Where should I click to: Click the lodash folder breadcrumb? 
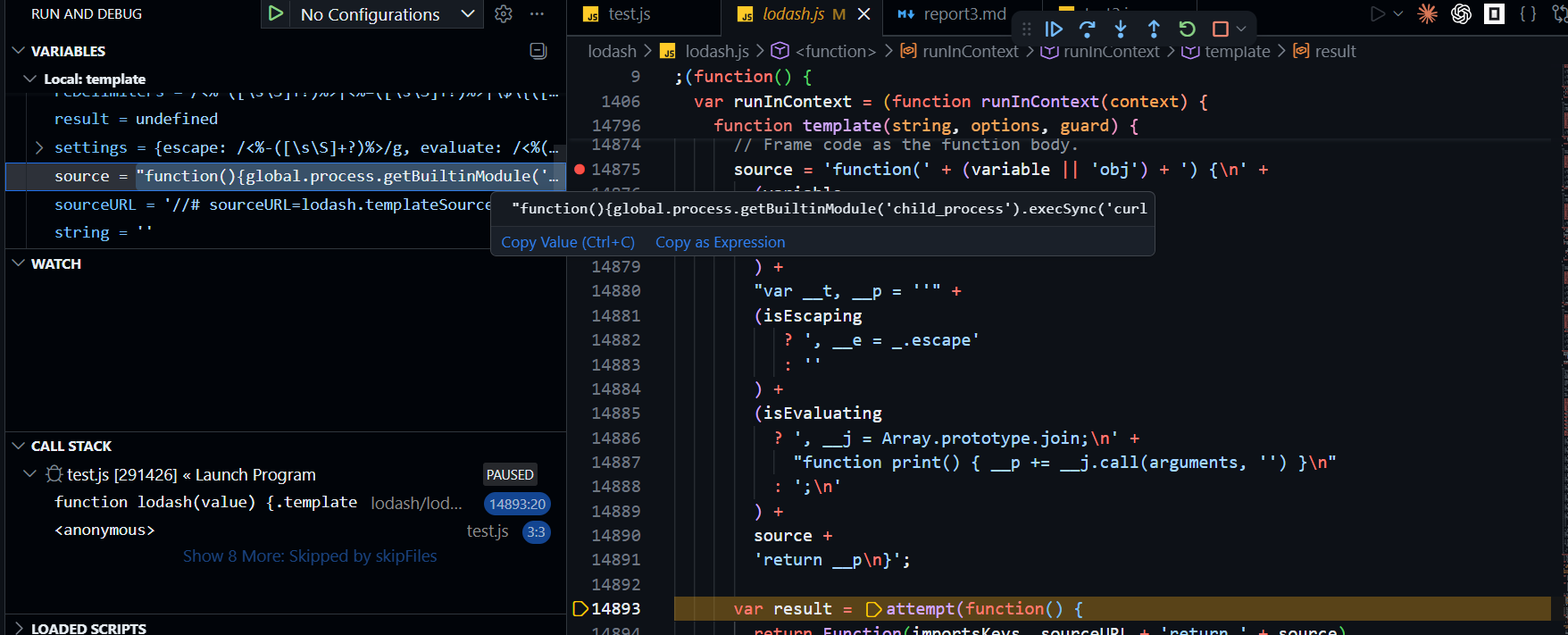[612, 52]
